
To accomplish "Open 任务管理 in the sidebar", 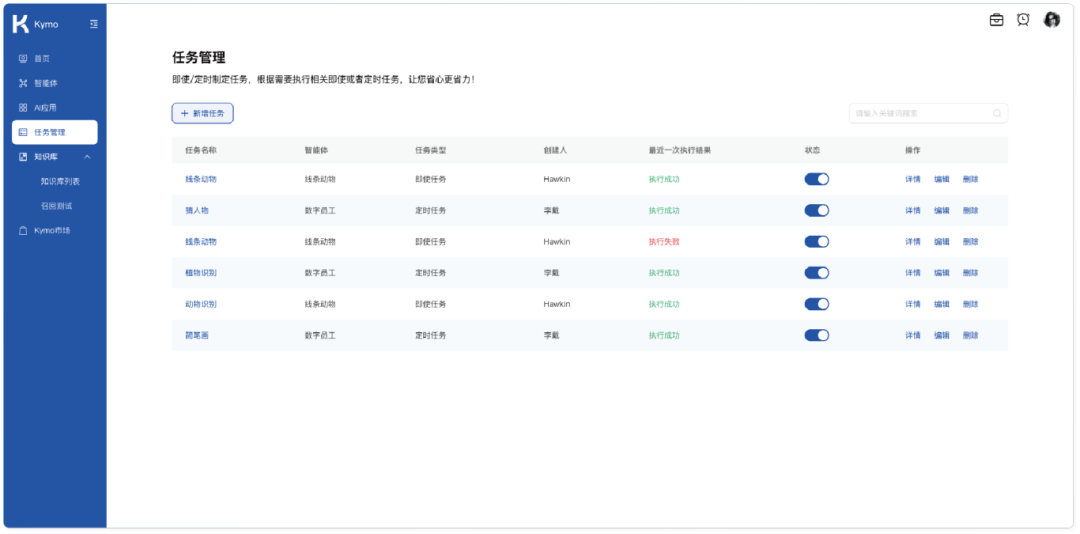I will click(54, 132).
